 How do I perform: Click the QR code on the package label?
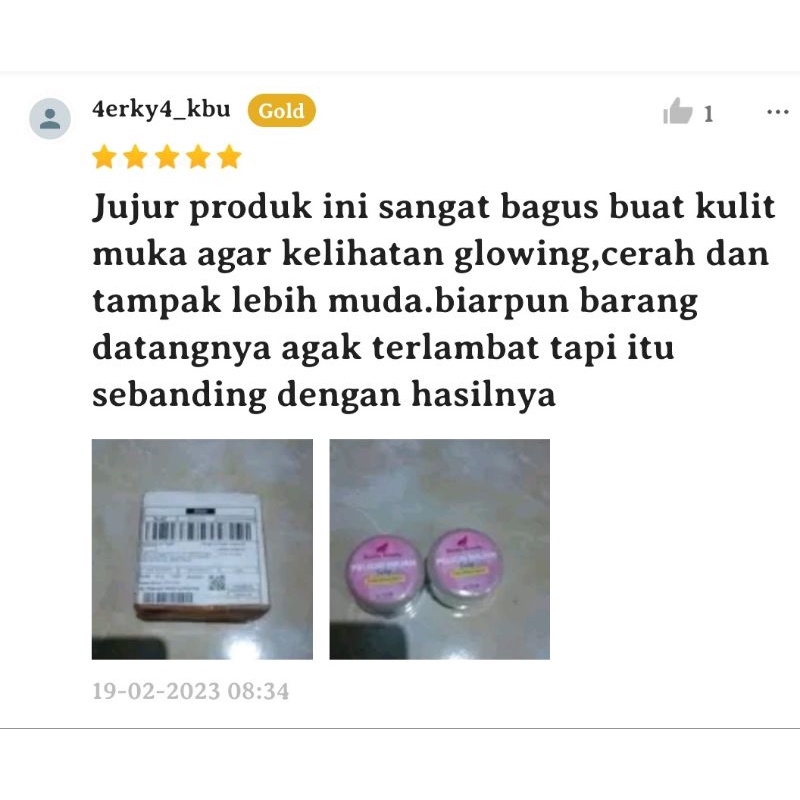click(x=217, y=582)
